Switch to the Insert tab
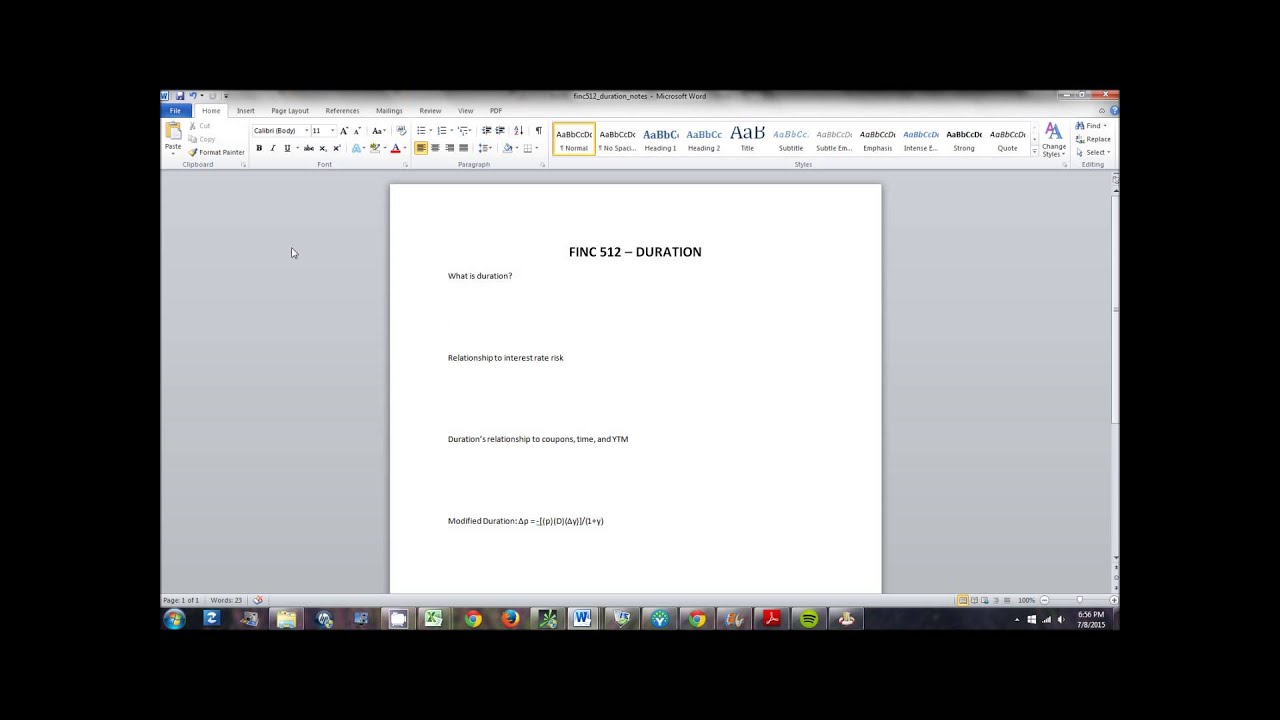Screen dimensions: 1280x720 245,111
